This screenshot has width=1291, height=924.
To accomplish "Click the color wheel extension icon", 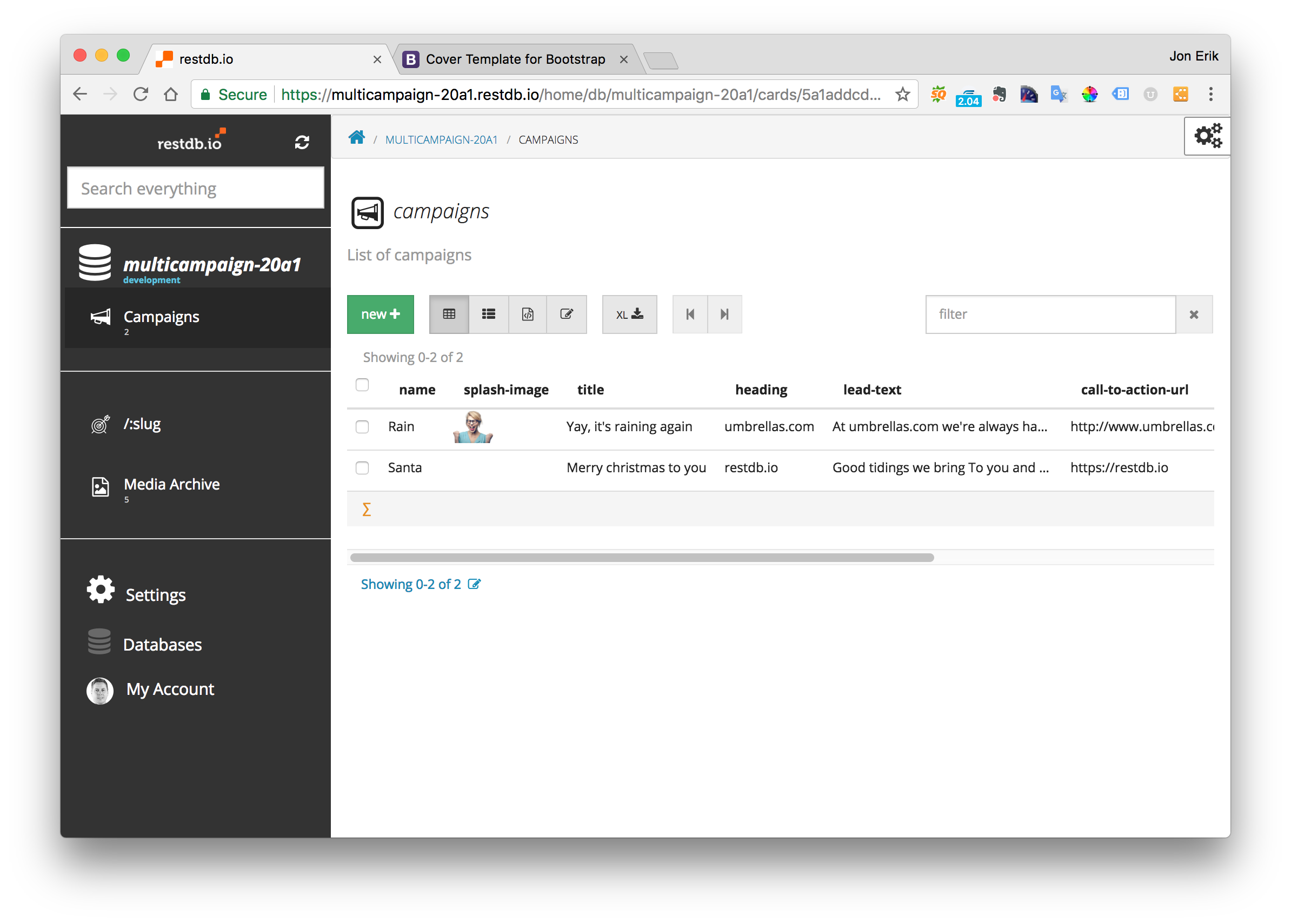I will 1089,95.
